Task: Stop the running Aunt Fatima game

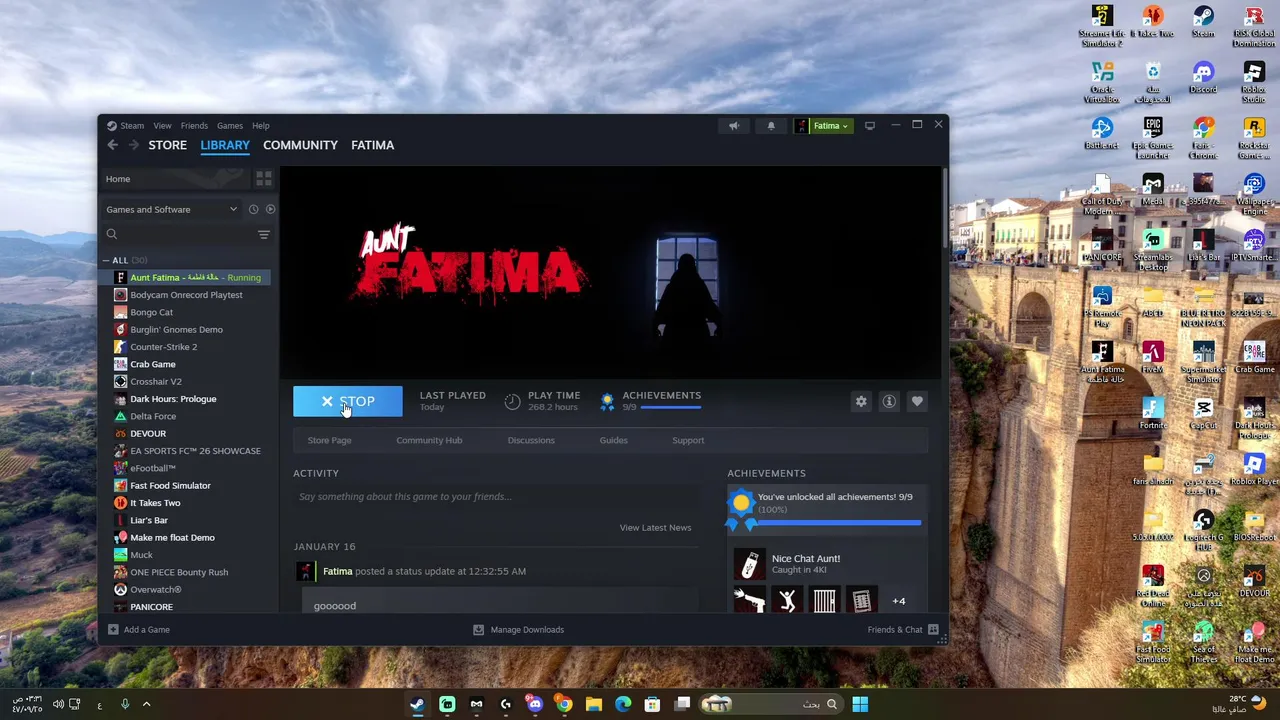Action: tap(347, 401)
